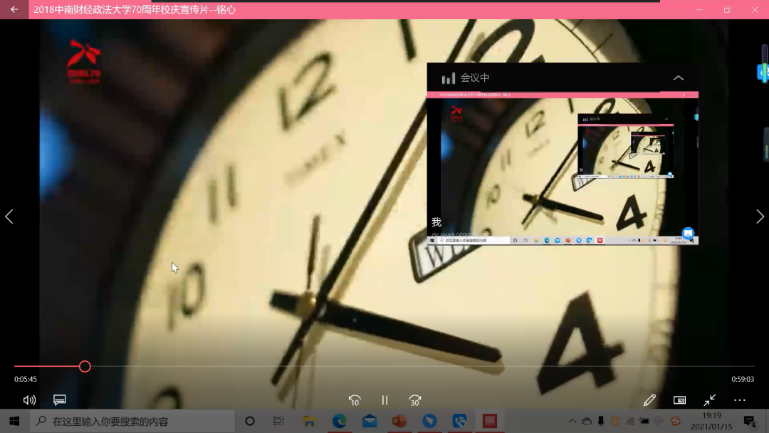Go back with the top-left arrow
The width and height of the screenshot is (769, 433).
pos(14,9)
